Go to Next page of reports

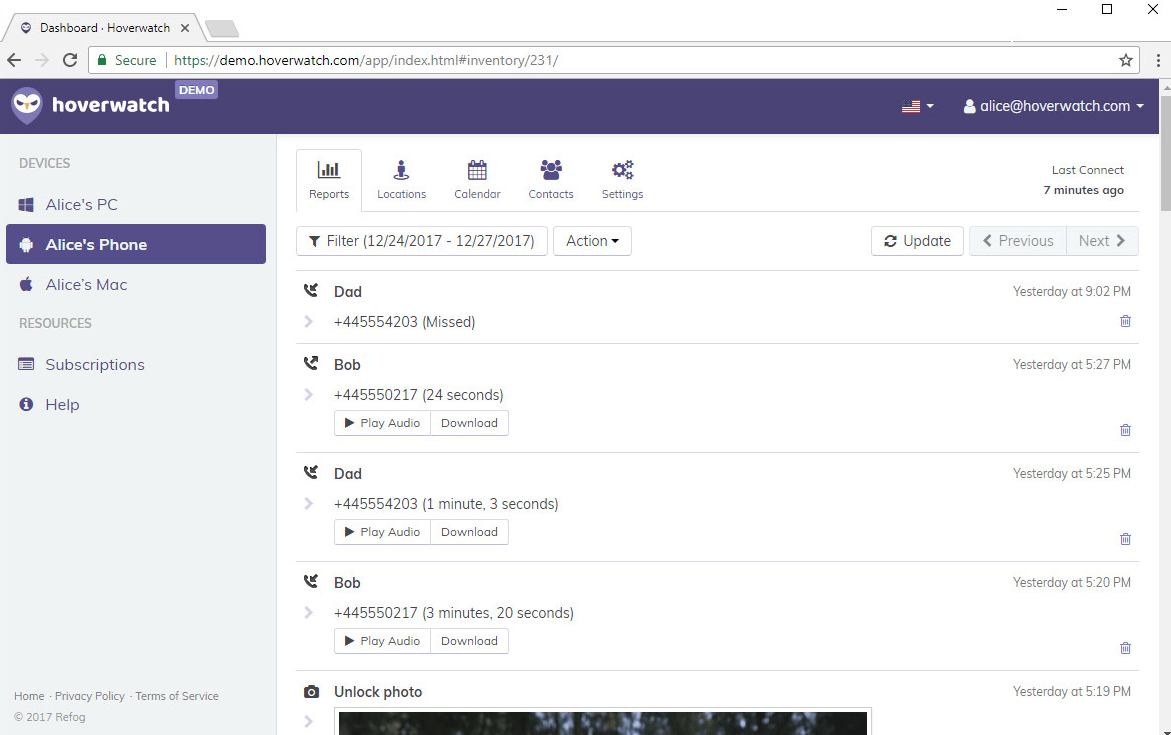pyautogui.click(x=1102, y=241)
